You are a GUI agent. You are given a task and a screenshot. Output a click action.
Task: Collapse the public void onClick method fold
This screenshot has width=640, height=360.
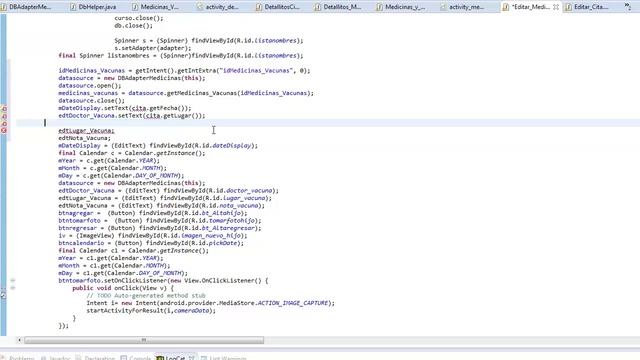point(13,288)
